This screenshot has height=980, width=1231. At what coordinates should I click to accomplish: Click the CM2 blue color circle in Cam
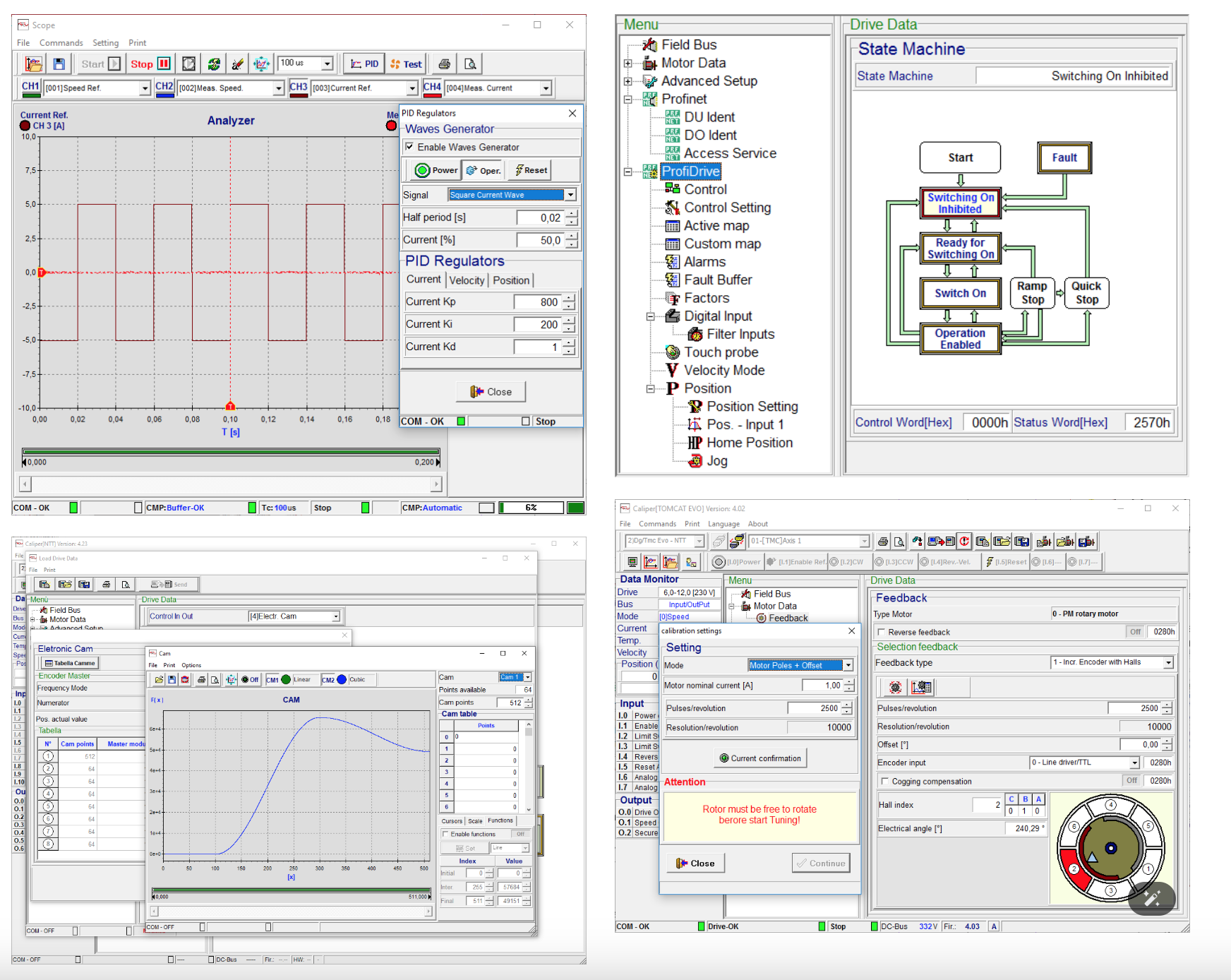[342, 679]
